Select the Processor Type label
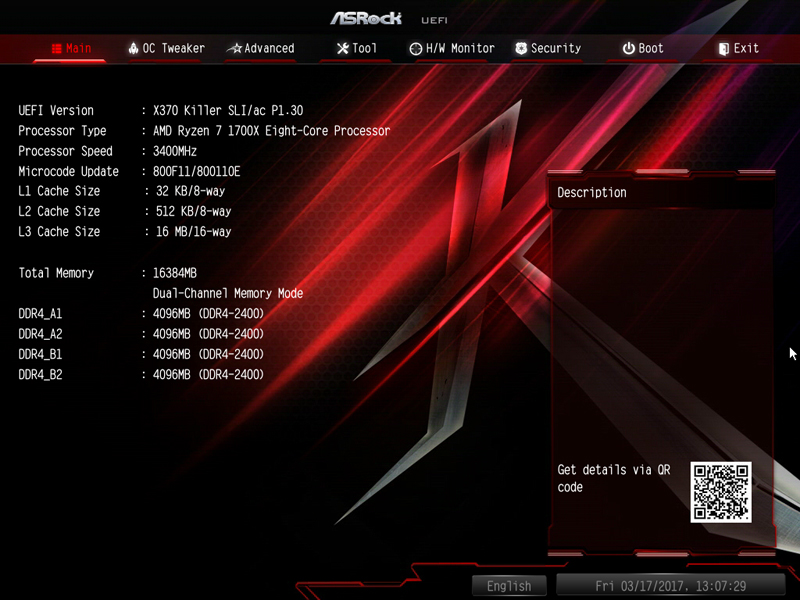800x600 pixels. point(62,131)
